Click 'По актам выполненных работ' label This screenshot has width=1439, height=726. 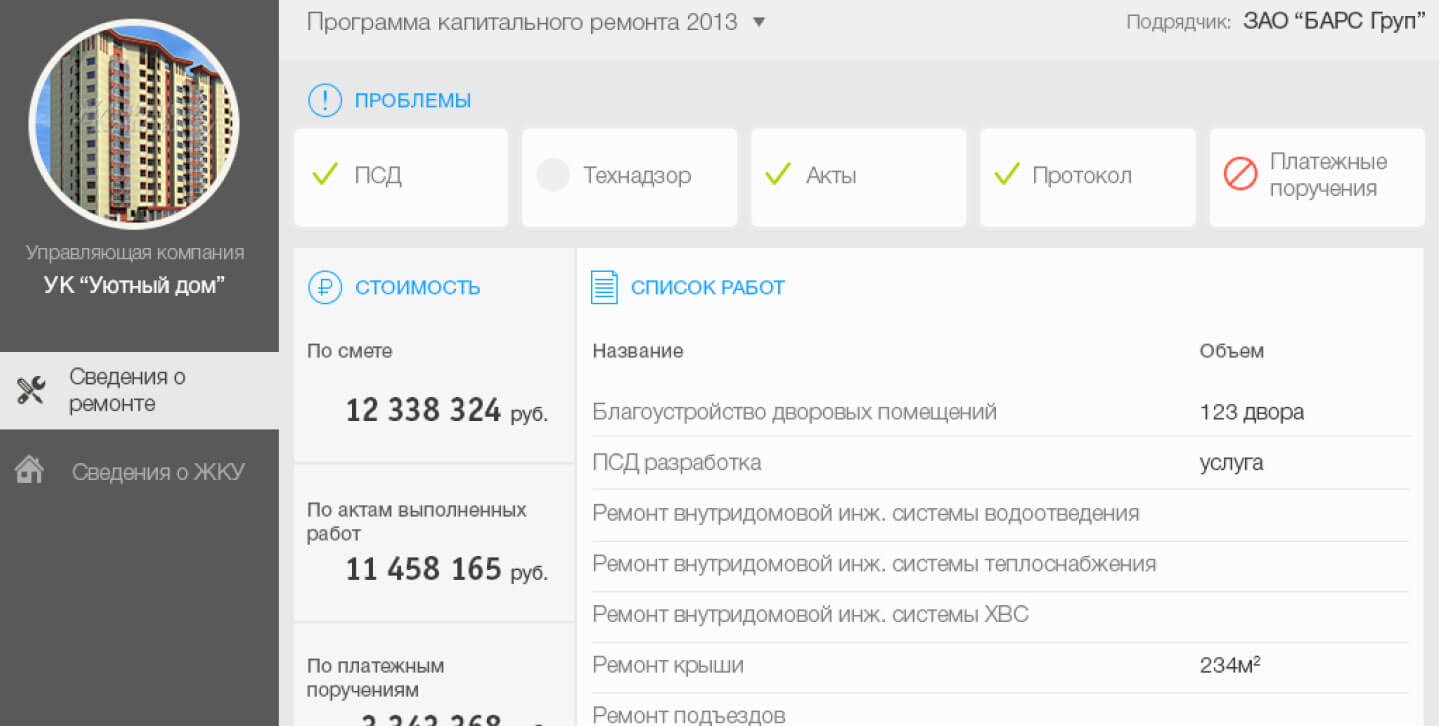coord(417,522)
